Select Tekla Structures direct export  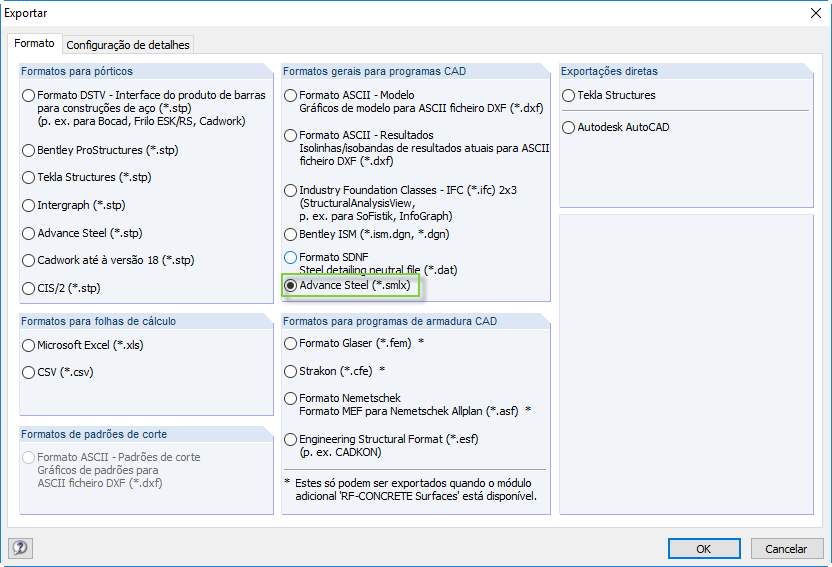569,96
